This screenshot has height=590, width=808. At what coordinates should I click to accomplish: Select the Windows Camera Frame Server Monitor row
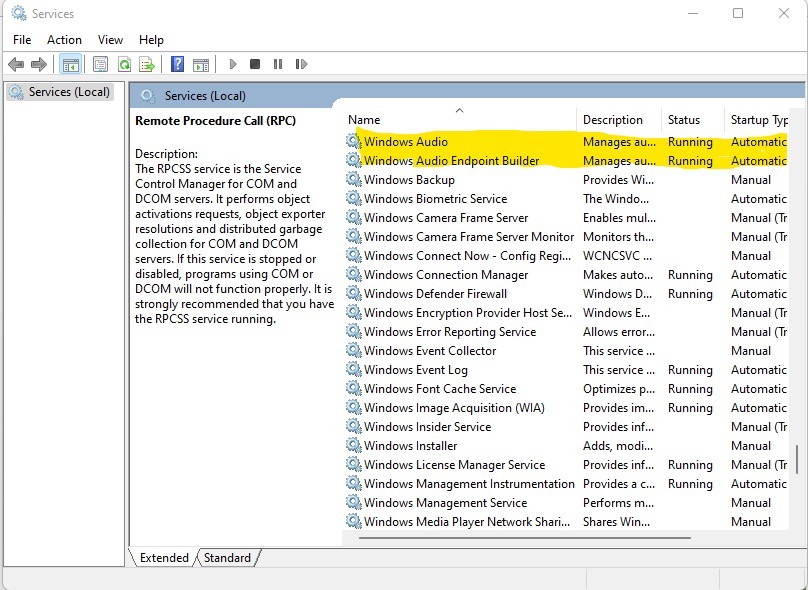566,237
